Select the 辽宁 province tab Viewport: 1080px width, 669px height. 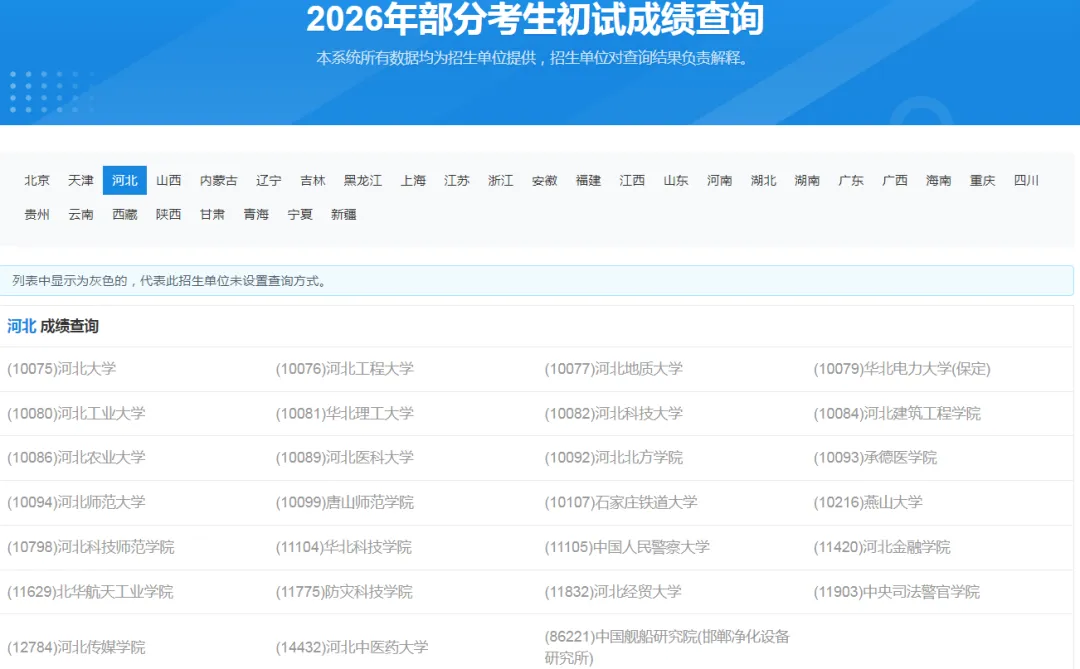[269, 181]
